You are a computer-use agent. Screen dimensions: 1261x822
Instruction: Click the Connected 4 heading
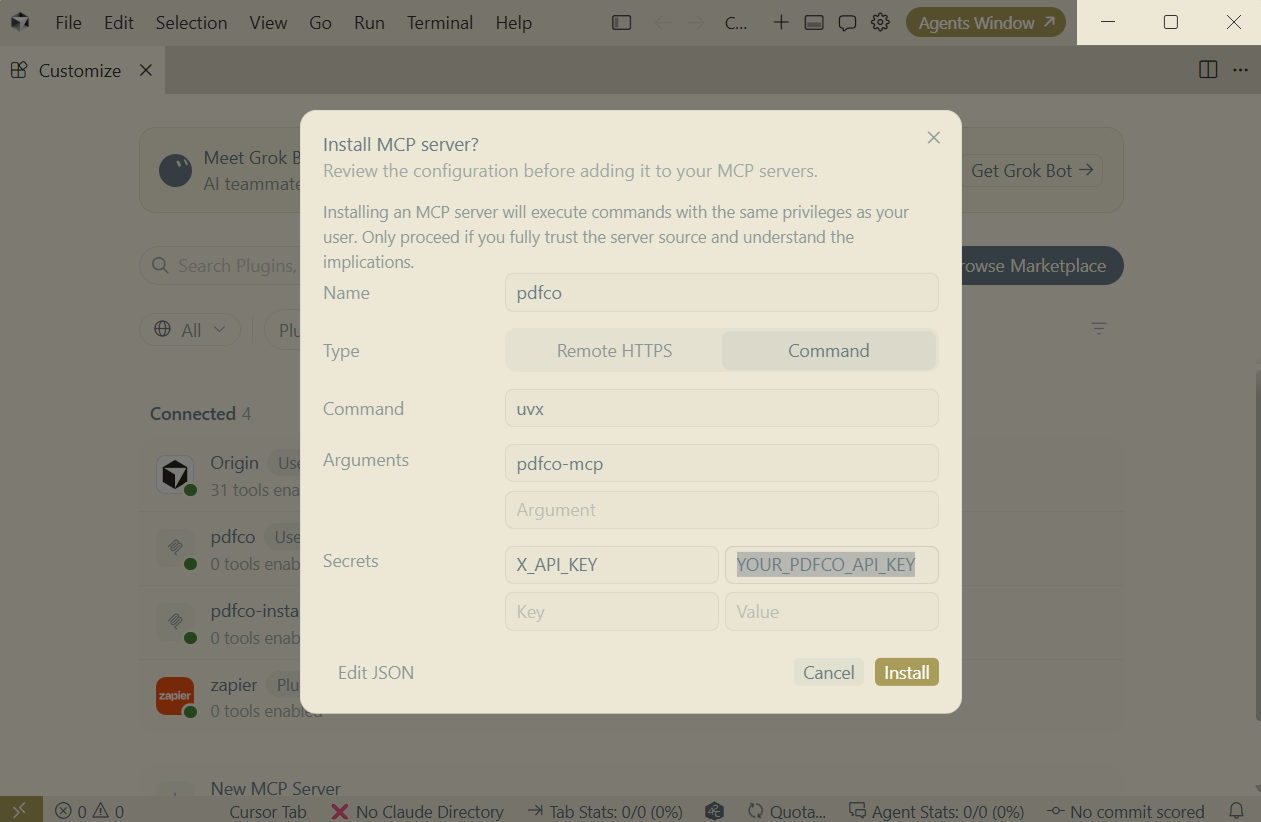(x=201, y=414)
